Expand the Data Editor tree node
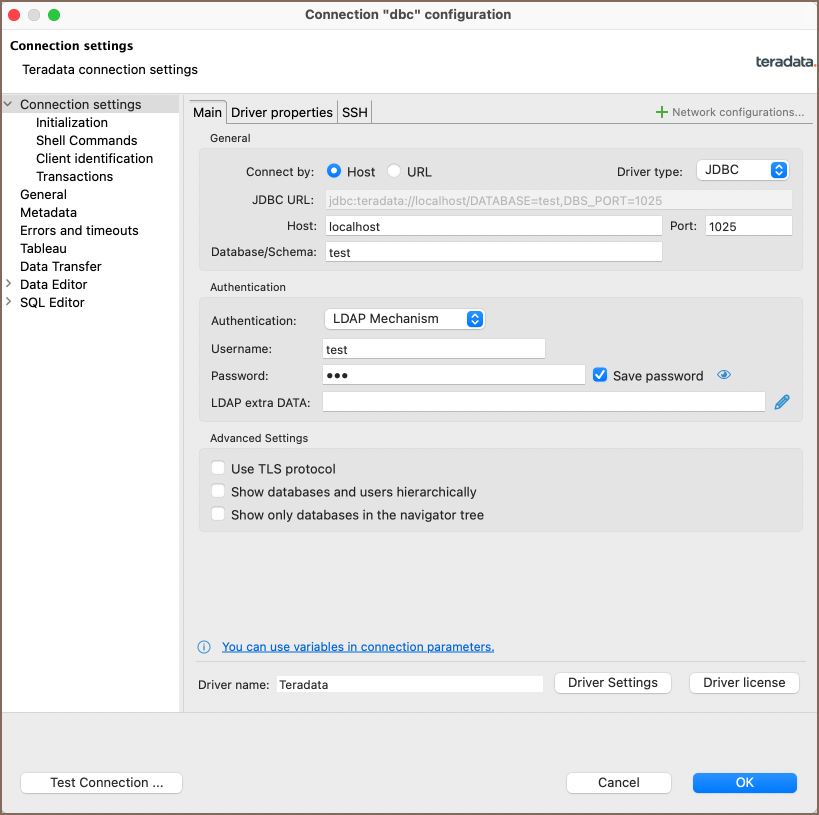Screen dimensions: 819x815 click(9, 285)
